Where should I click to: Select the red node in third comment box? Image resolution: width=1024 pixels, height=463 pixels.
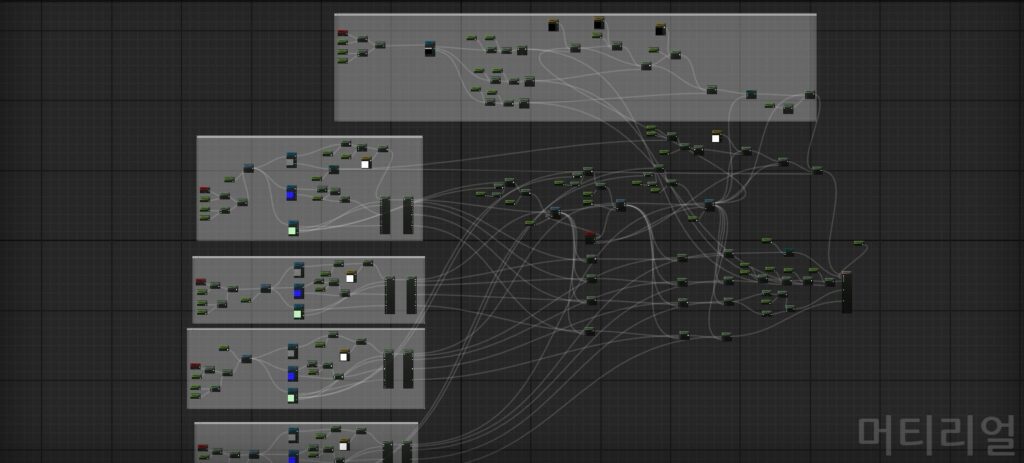pyautogui.click(x=201, y=281)
